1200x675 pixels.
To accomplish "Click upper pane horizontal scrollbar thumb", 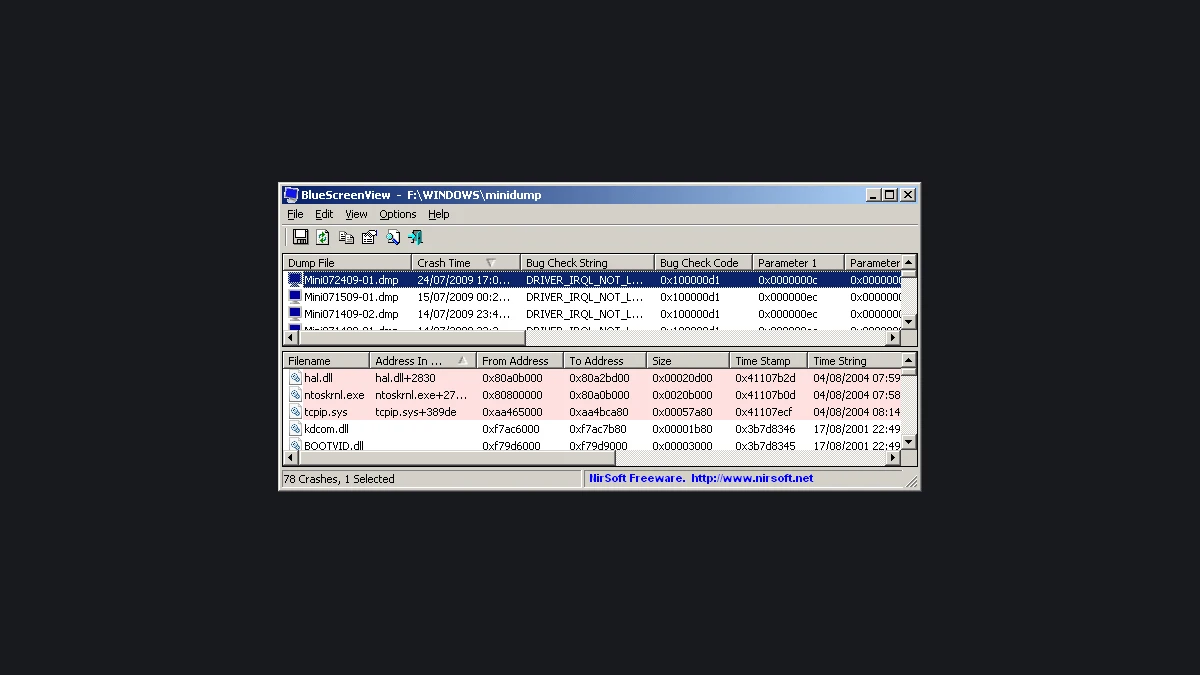I will 411,338.
